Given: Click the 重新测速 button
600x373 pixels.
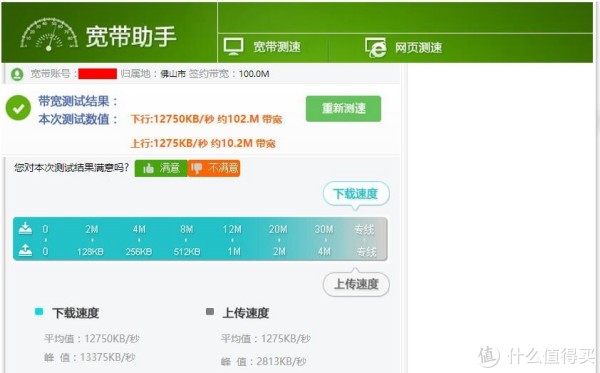Looking at the screenshot, I should (343, 109).
